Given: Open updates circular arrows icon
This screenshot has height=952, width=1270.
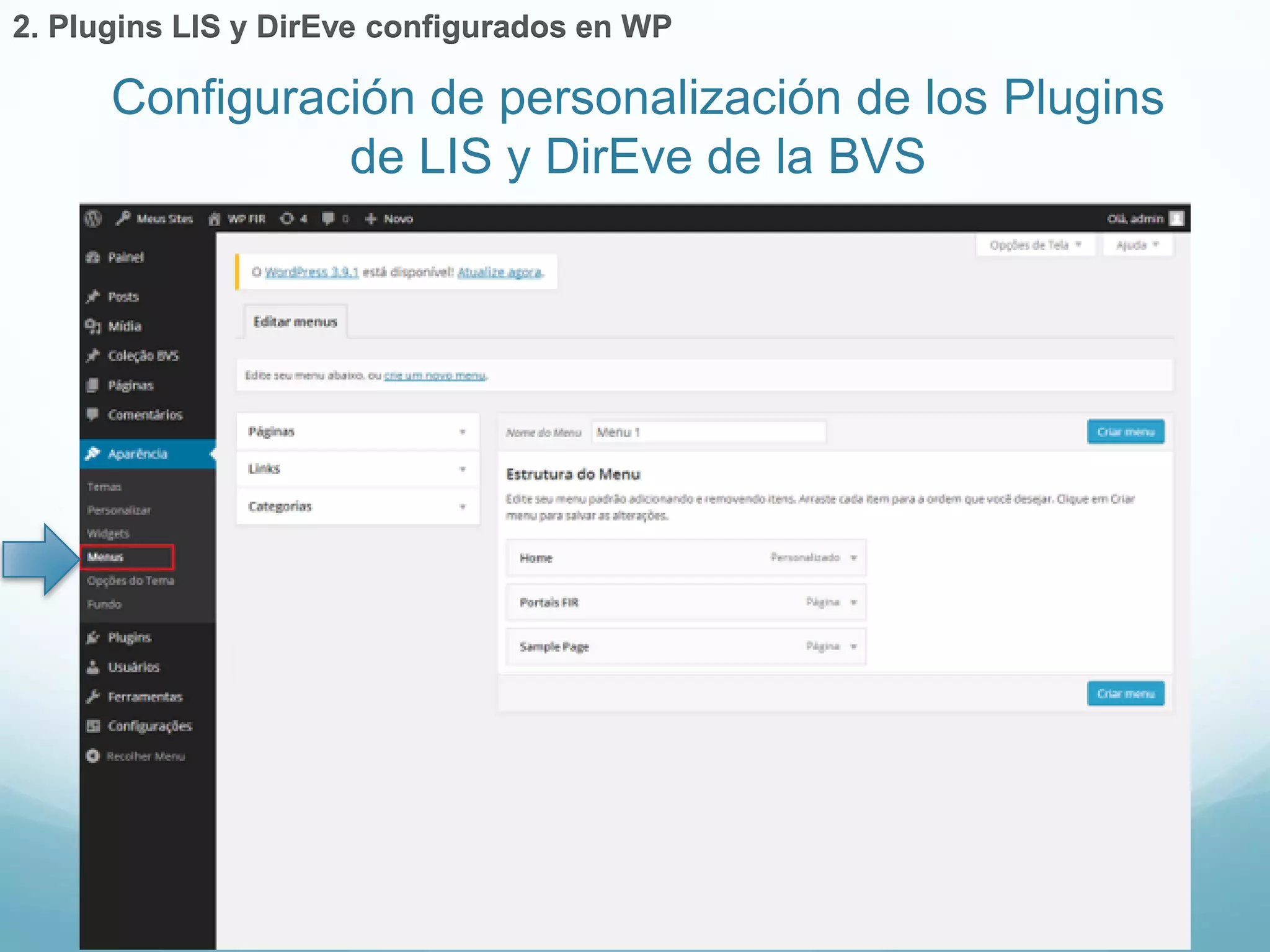Looking at the screenshot, I should 286,218.
